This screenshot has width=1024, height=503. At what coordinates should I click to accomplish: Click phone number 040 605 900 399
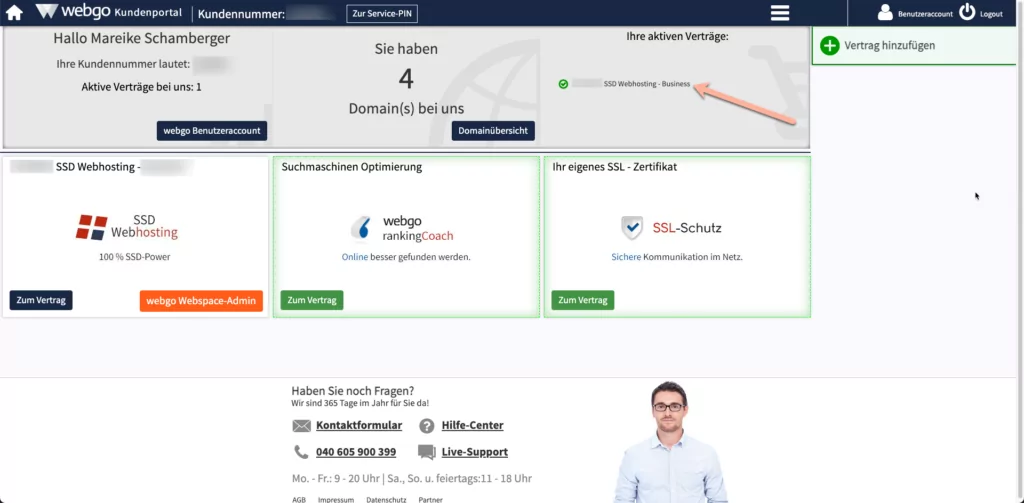point(356,452)
